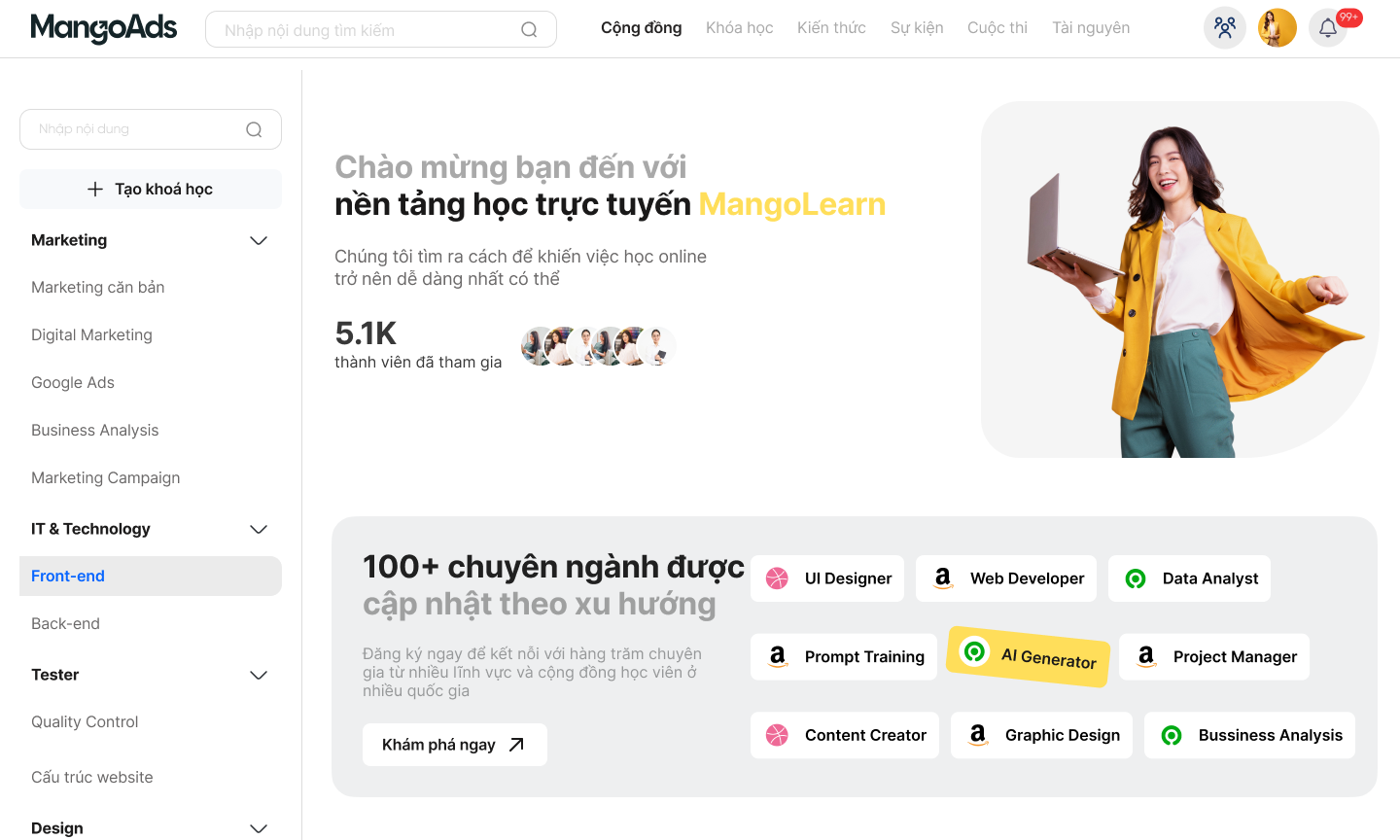Select Back-end in sidebar
The height and width of the screenshot is (840, 1400).
tap(65, 624)
